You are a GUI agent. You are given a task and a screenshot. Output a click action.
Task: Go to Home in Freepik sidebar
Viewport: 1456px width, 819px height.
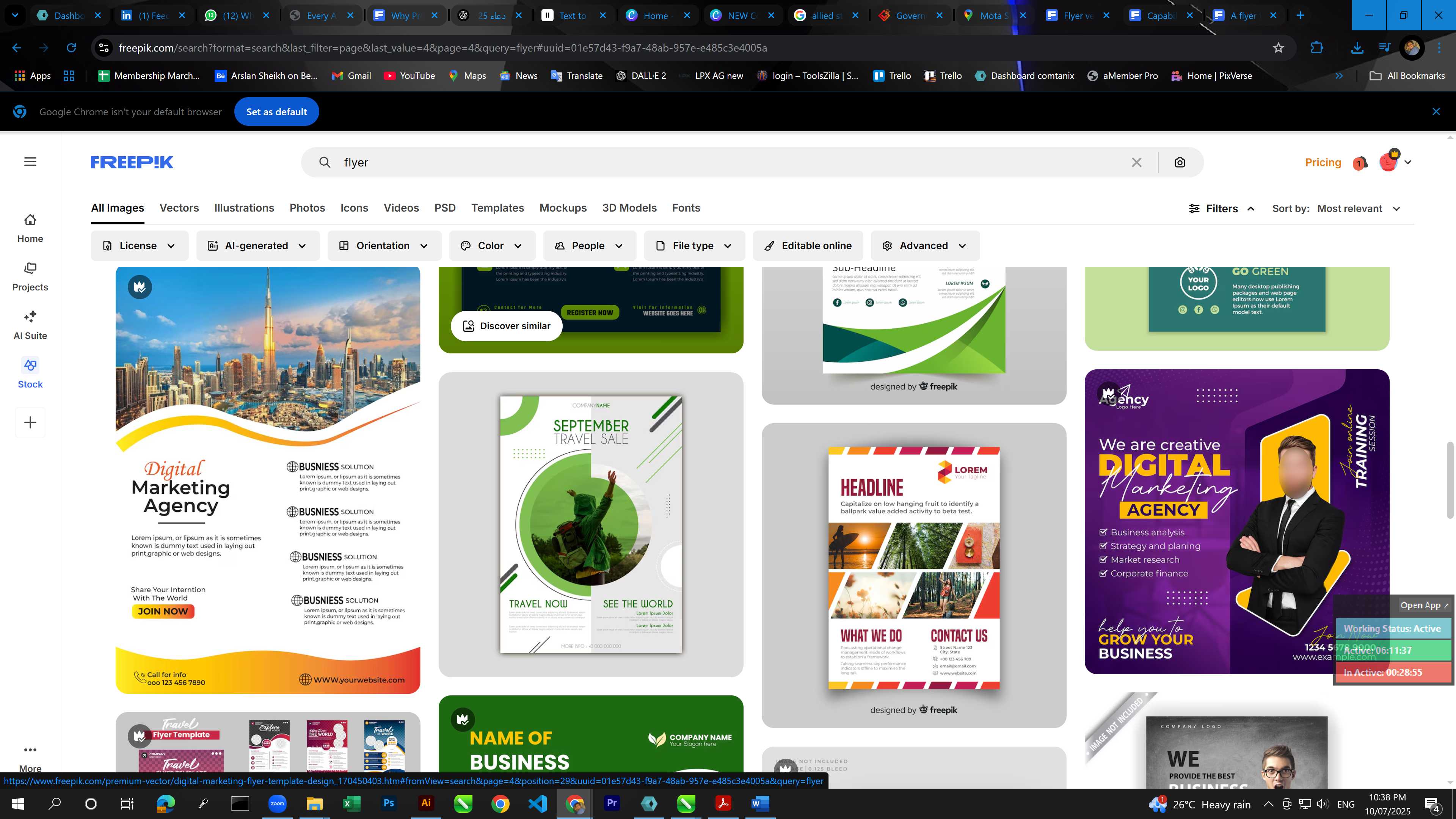point(30,228)
